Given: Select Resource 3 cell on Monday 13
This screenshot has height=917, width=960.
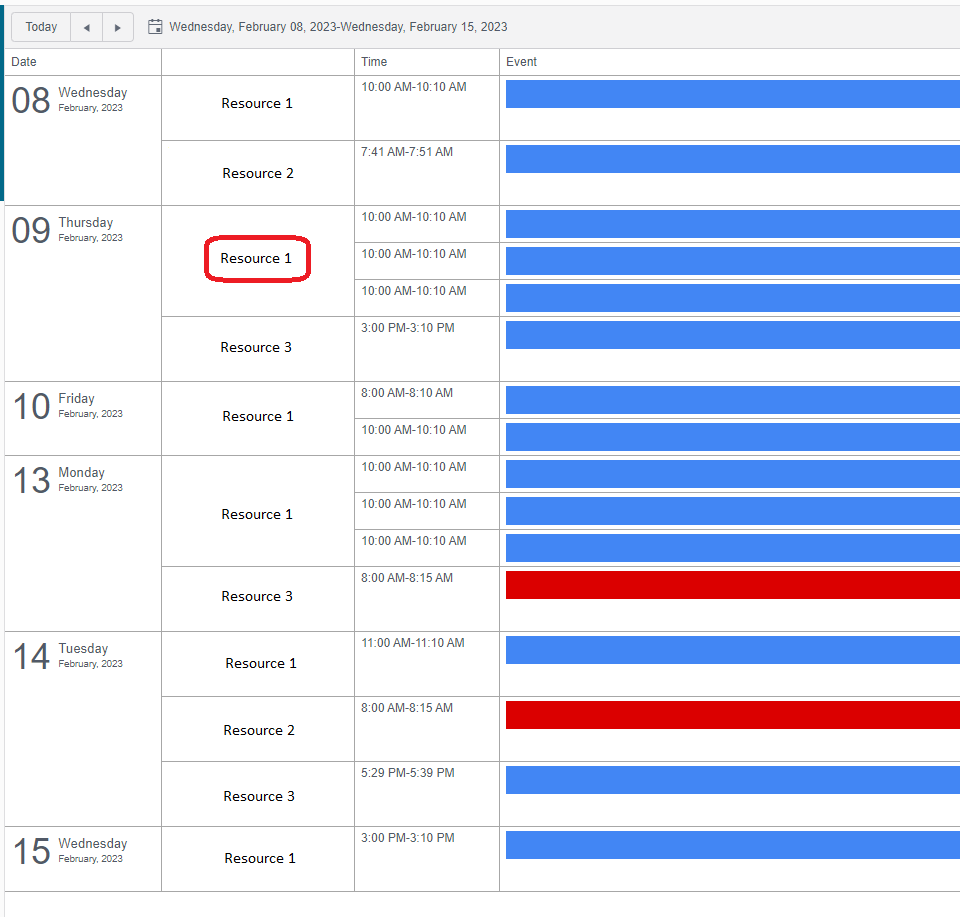Looking at the screenshot, I should click(x=257, y=597).
